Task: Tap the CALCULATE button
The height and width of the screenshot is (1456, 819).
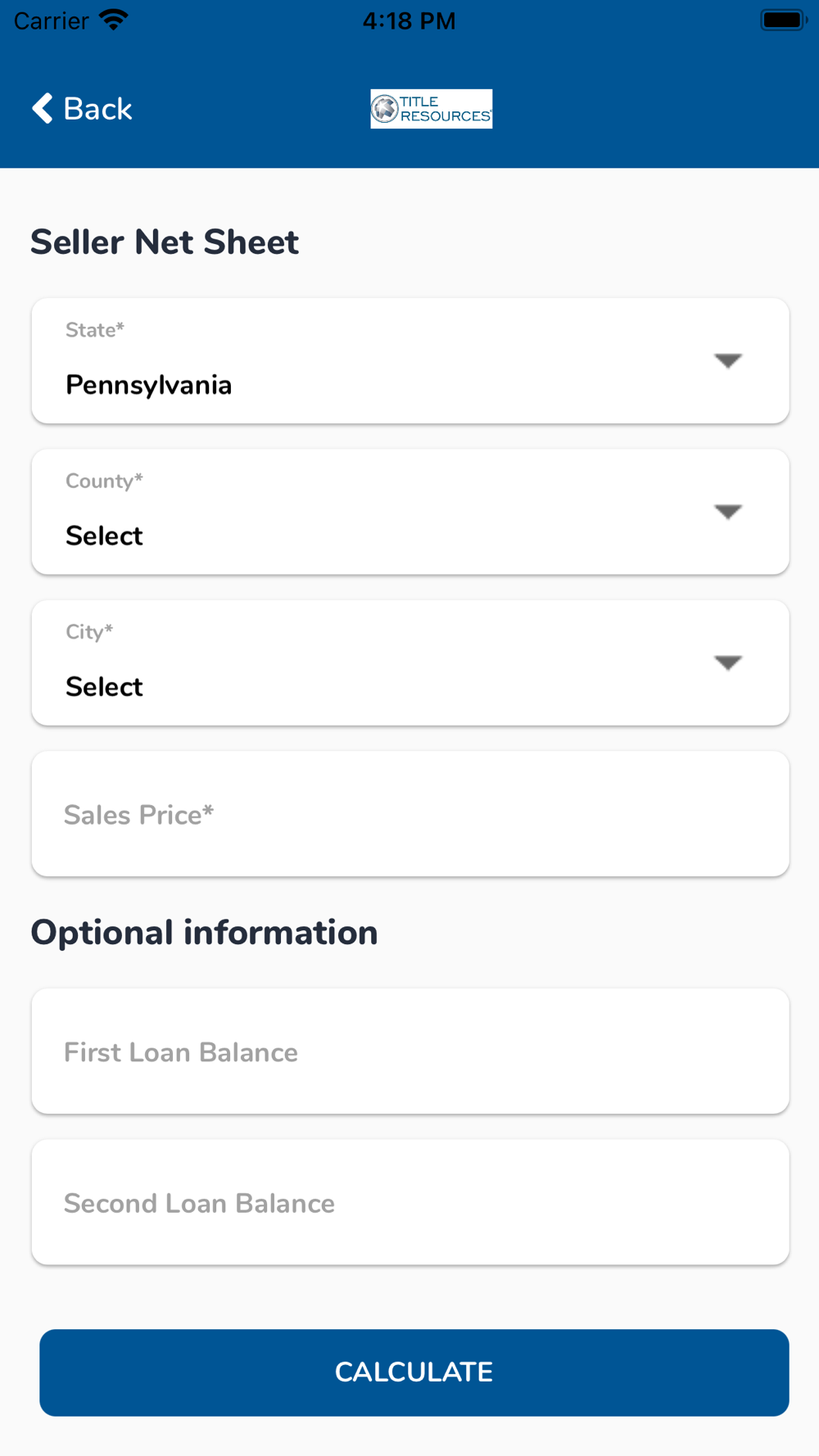Action: pos(414,1372)
